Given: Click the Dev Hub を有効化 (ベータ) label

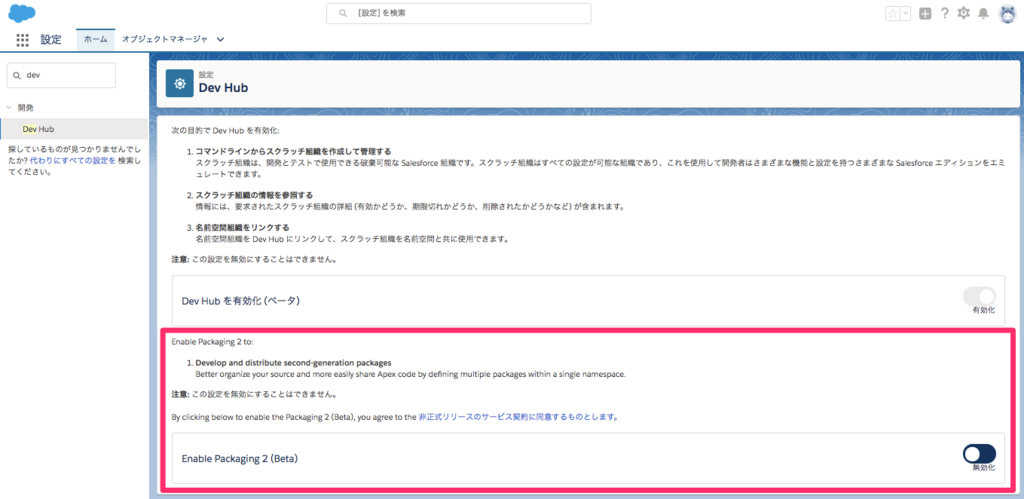Looking at the screenshot, I should click(x=240, y=300).
